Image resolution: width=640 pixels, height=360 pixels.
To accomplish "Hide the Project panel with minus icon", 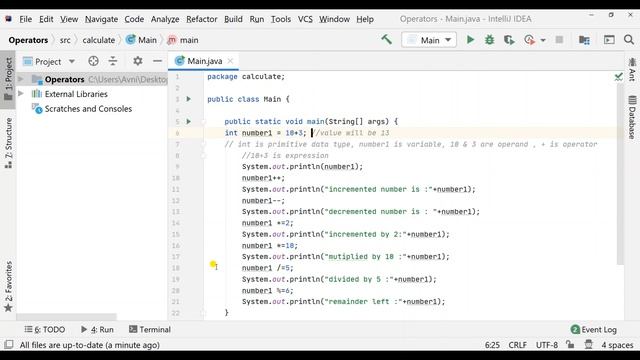I will [157, 61].
